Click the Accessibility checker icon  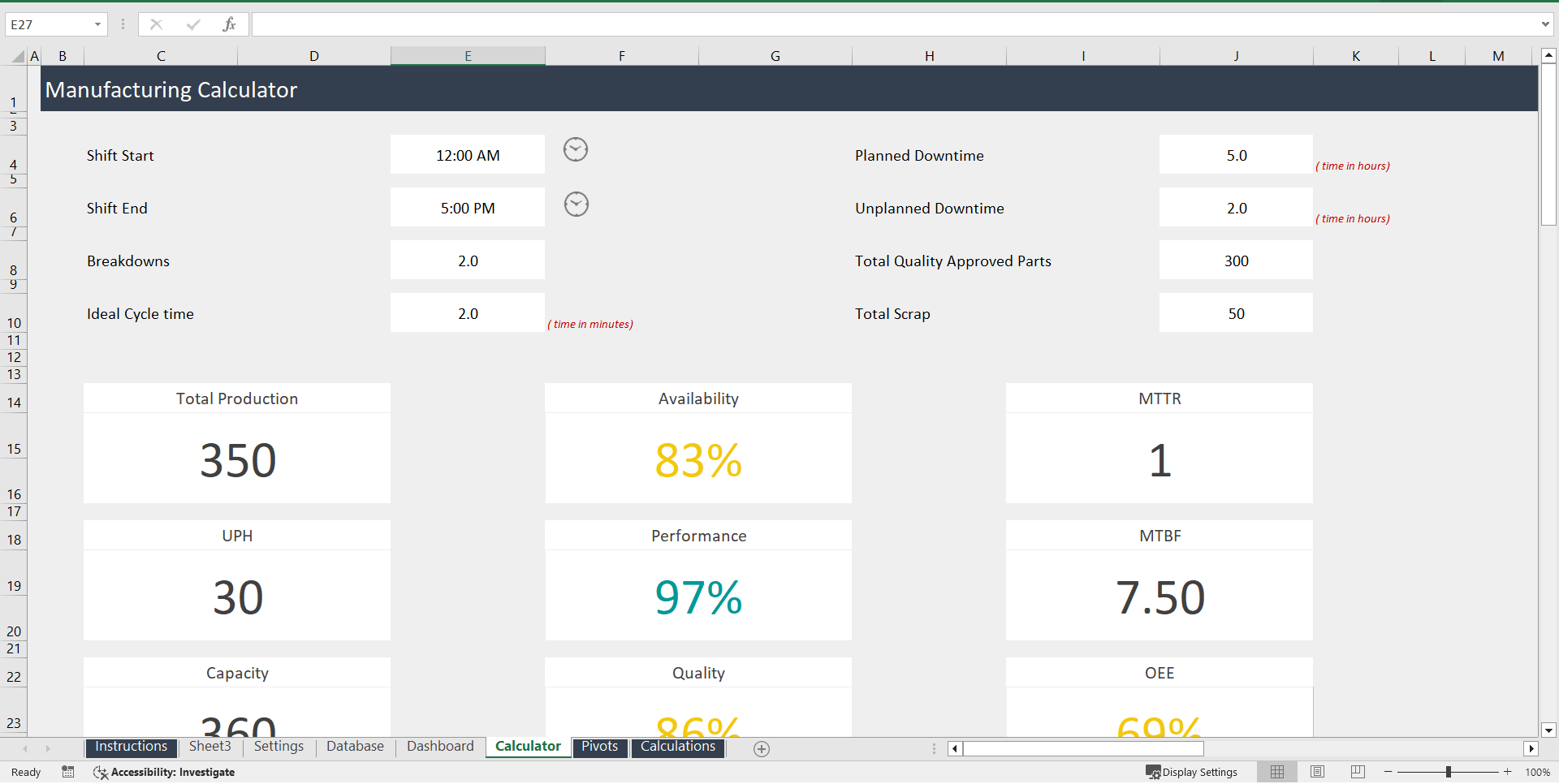[101, 772]
